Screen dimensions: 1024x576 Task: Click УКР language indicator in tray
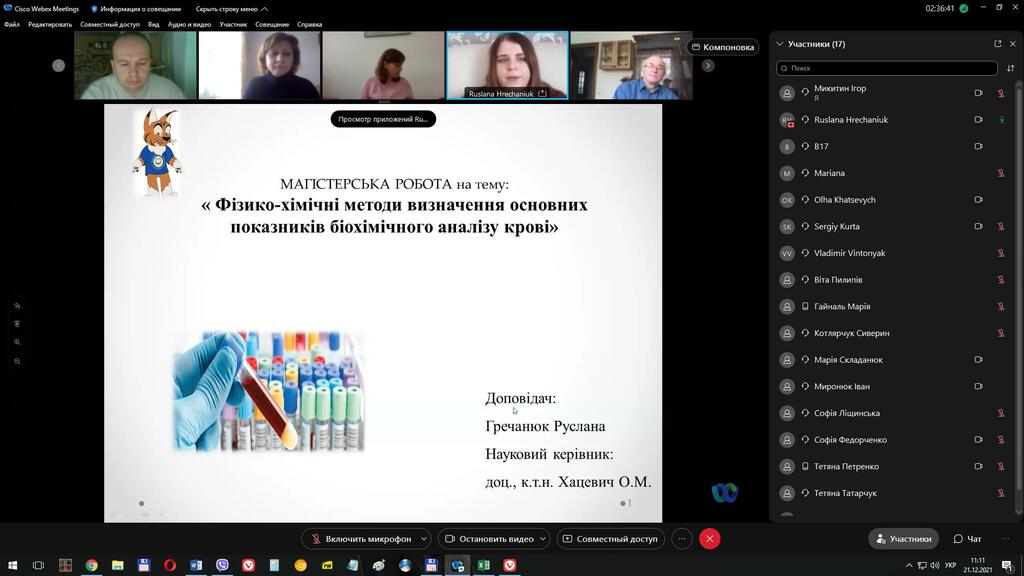coord(950,565)
